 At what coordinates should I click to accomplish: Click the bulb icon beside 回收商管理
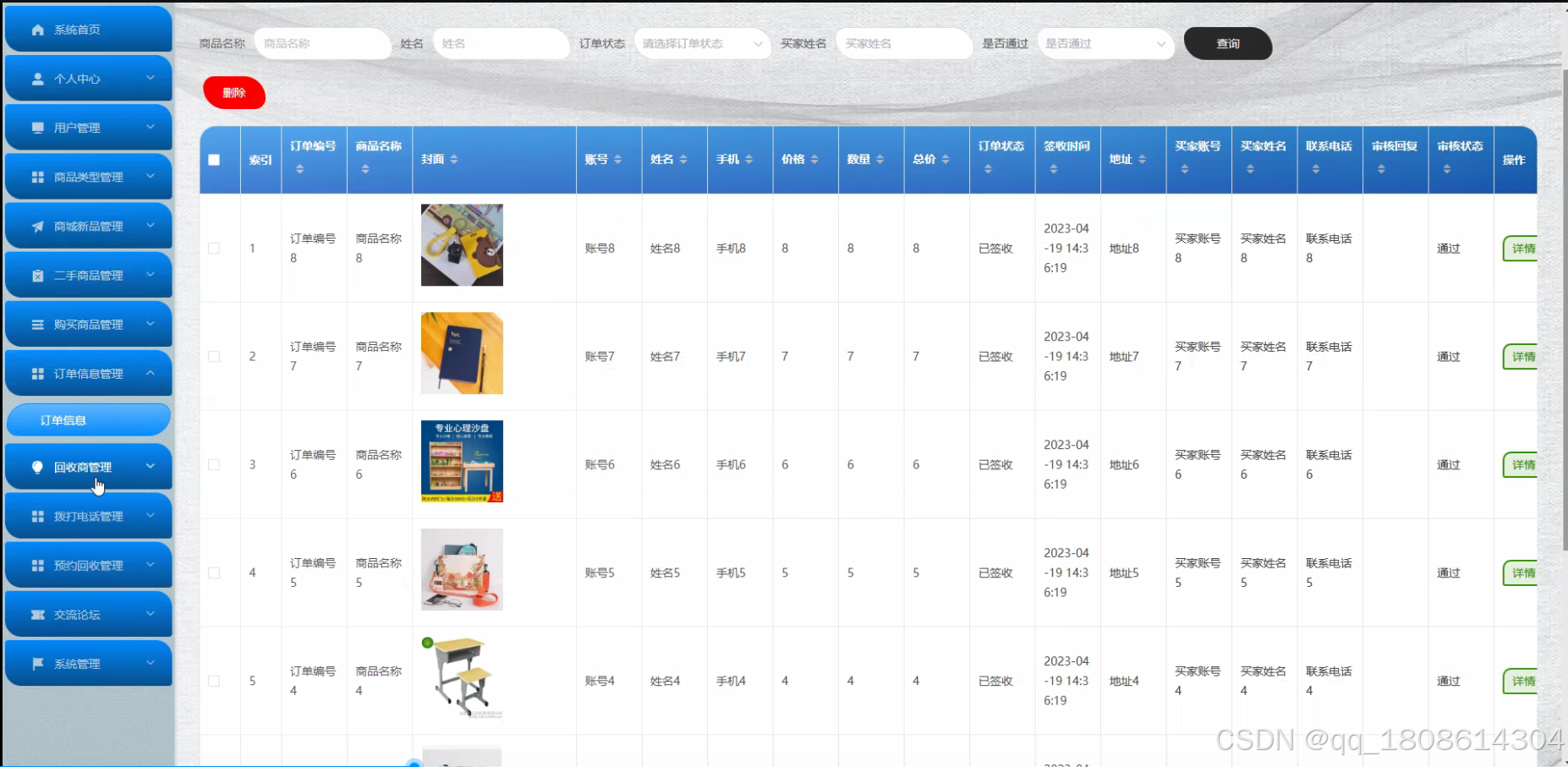tap(37, 467)
